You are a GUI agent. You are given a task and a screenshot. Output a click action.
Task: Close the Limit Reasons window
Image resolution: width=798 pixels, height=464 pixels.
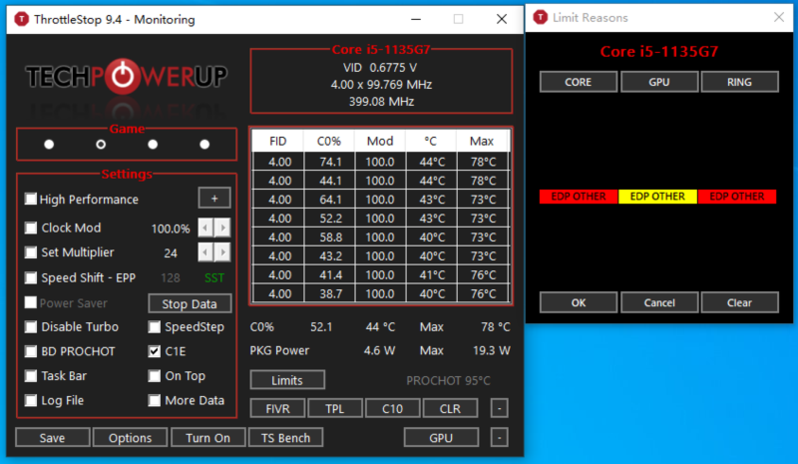pyautogui.click(x=779, y=17)
